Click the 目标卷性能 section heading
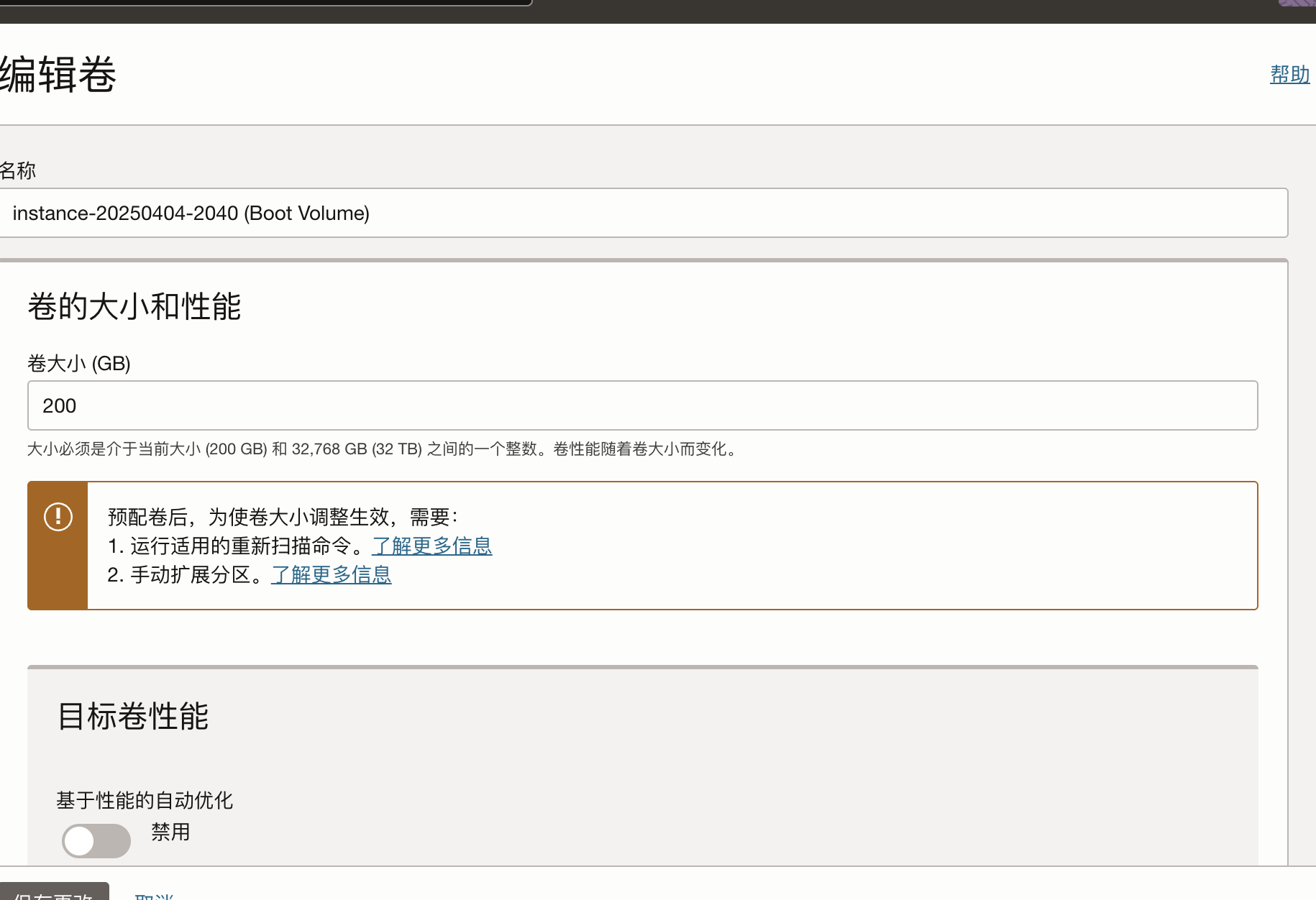This screenshot has height=900, width=1316. (133, 717)
